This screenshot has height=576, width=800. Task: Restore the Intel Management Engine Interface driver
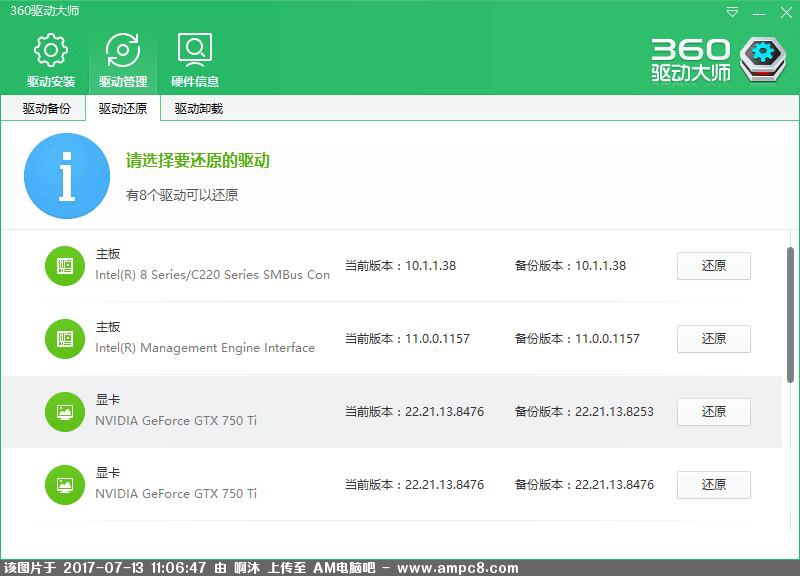714,339
